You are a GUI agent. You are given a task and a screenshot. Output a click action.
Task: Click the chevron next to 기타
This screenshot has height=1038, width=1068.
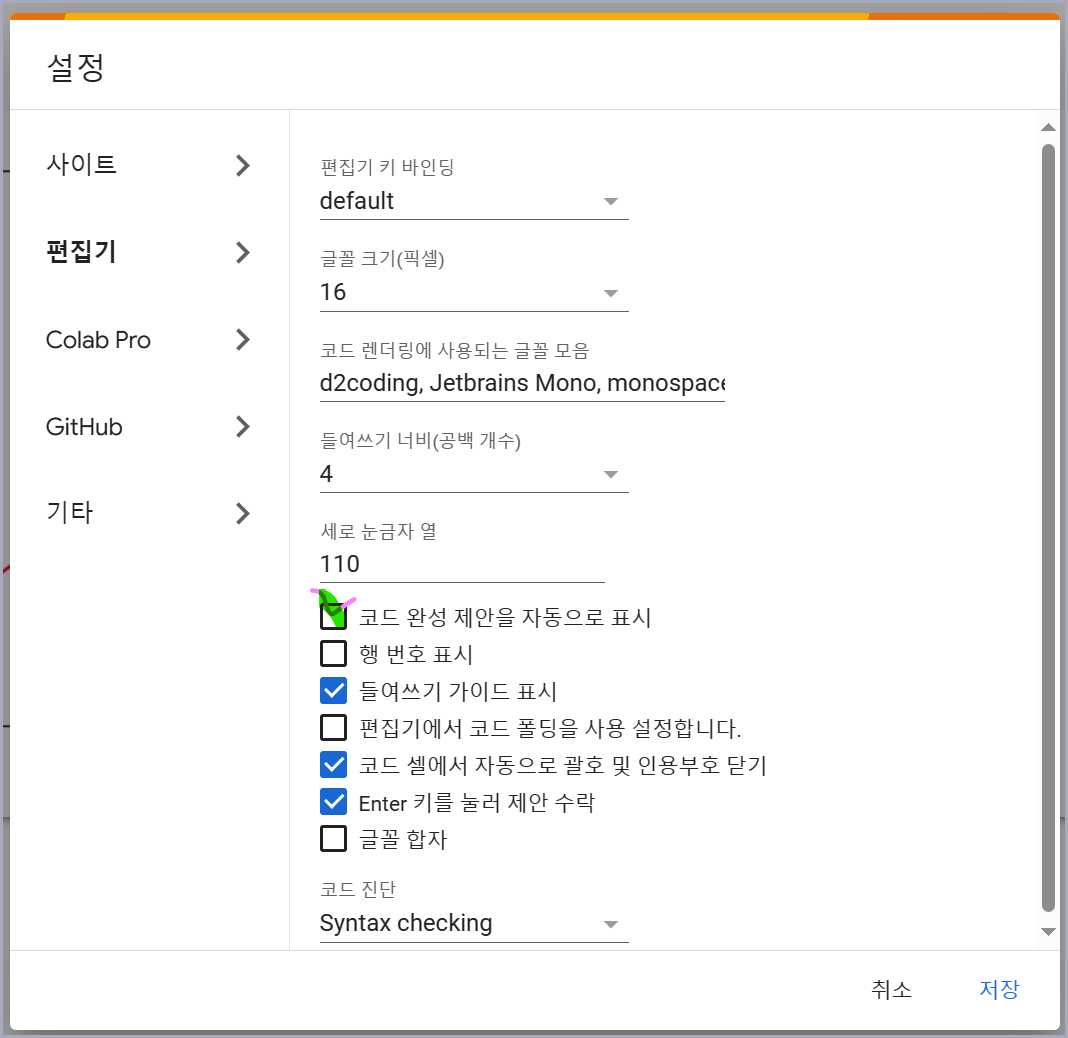[x=242, y=514]
